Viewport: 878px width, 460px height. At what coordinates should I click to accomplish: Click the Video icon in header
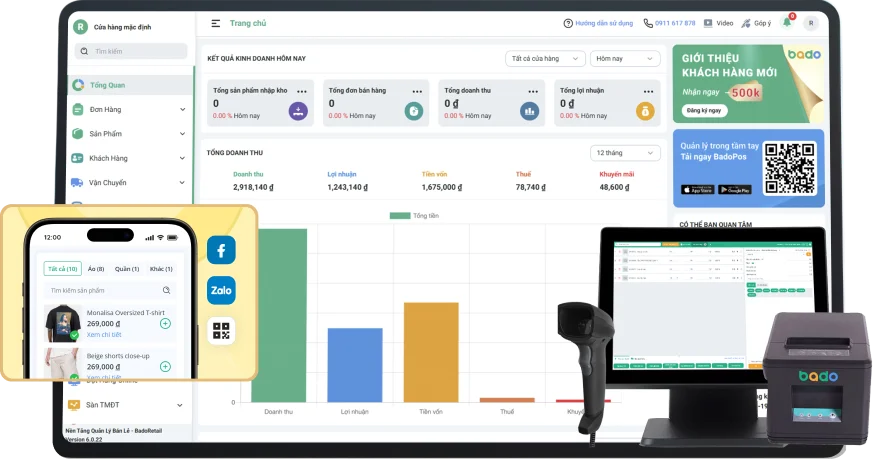(x=708, y=24)
